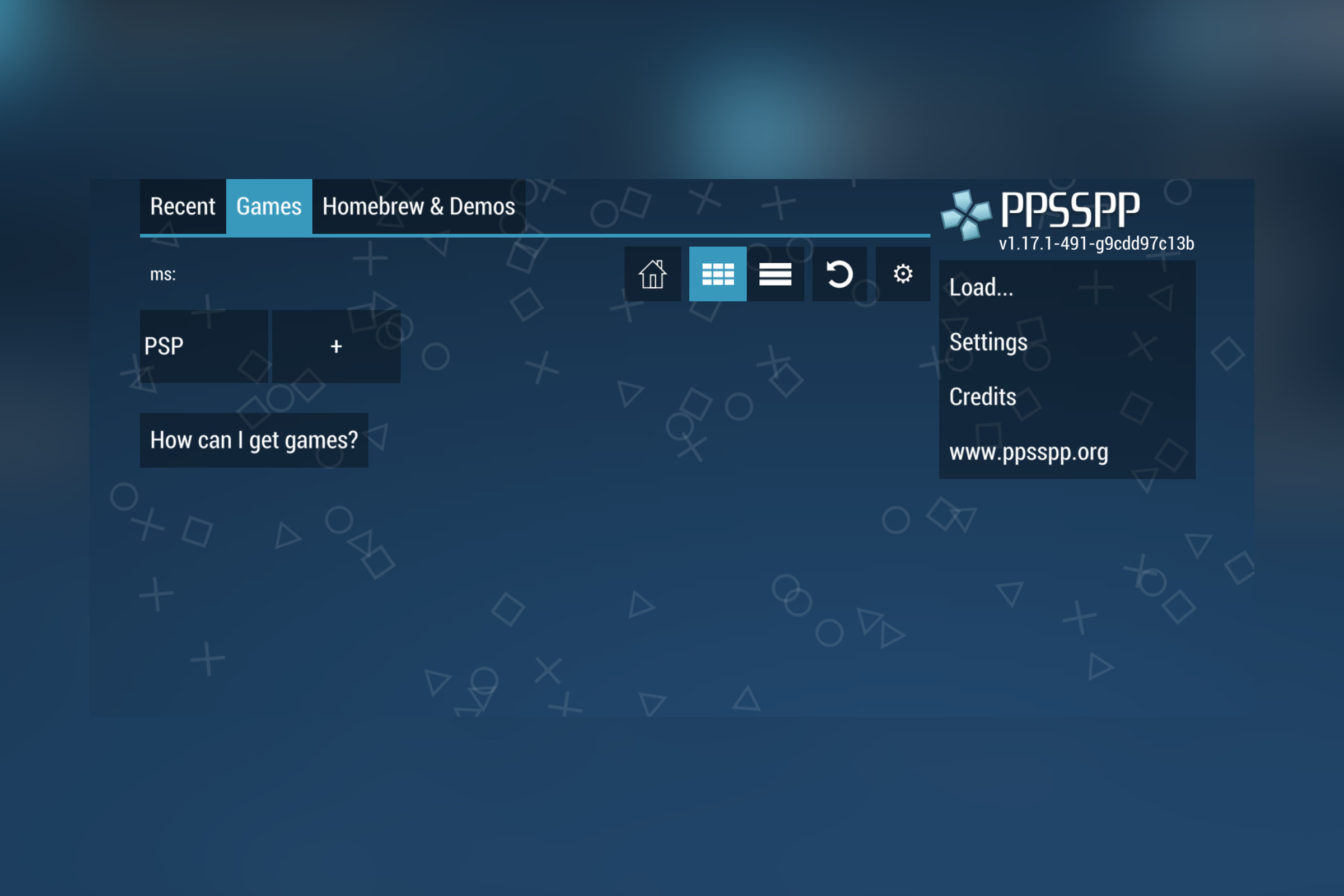The height and width of the screenshot is (896, 1344).
Task: Select the Recent tab
Action: click(x=183, y=206)
